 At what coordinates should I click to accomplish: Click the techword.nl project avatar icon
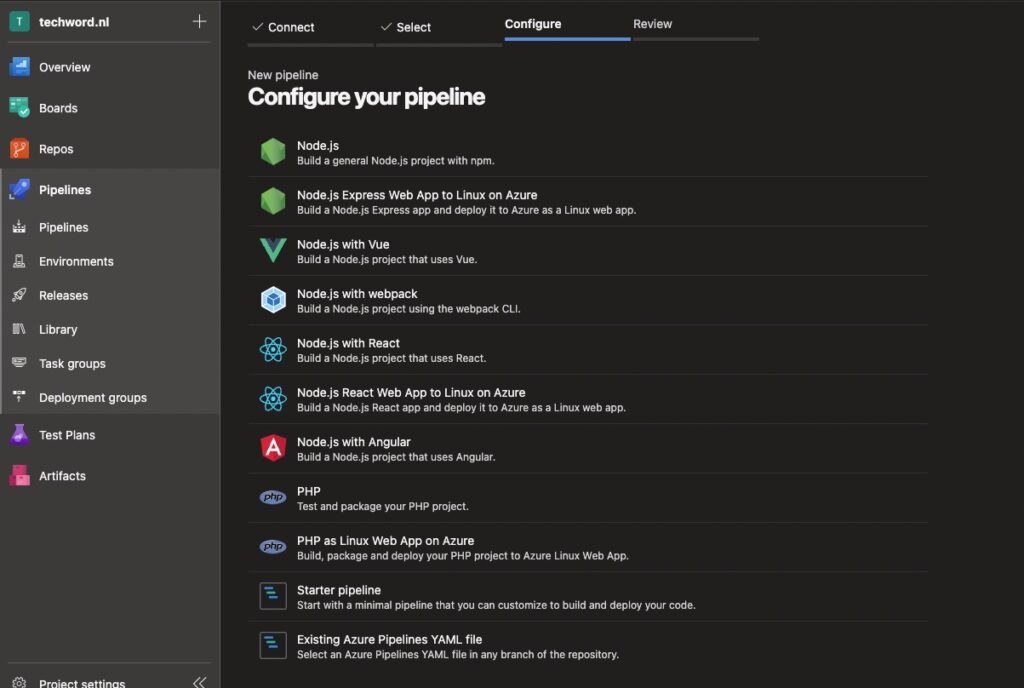pyautogui.click(x=19, y=22)
